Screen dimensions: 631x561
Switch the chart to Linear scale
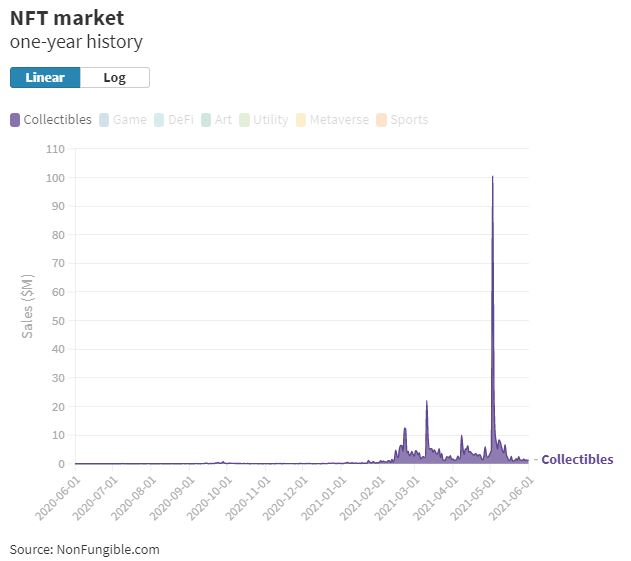tap(45, 78)
